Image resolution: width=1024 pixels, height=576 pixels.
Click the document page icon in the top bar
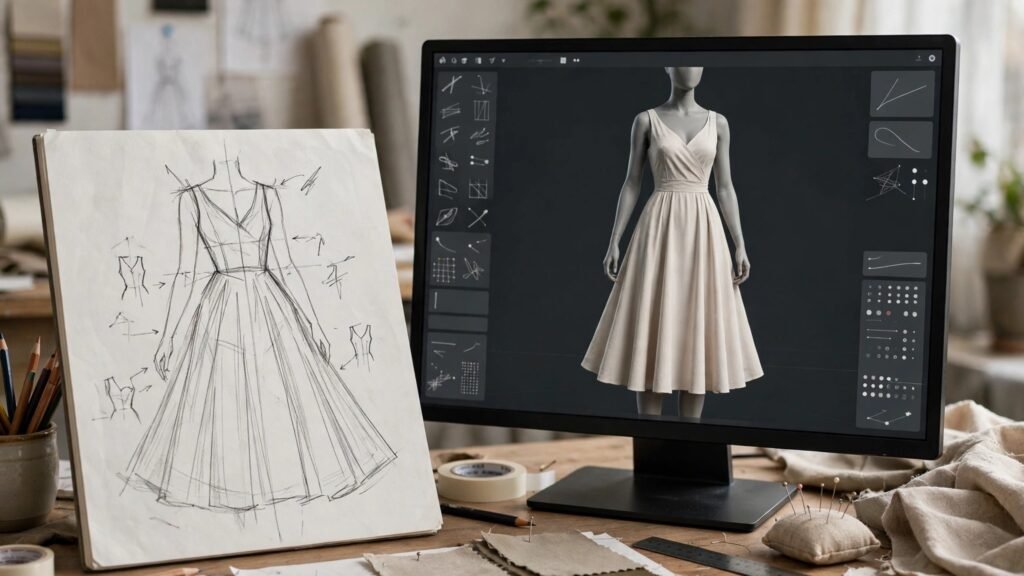tap(478, 60)
